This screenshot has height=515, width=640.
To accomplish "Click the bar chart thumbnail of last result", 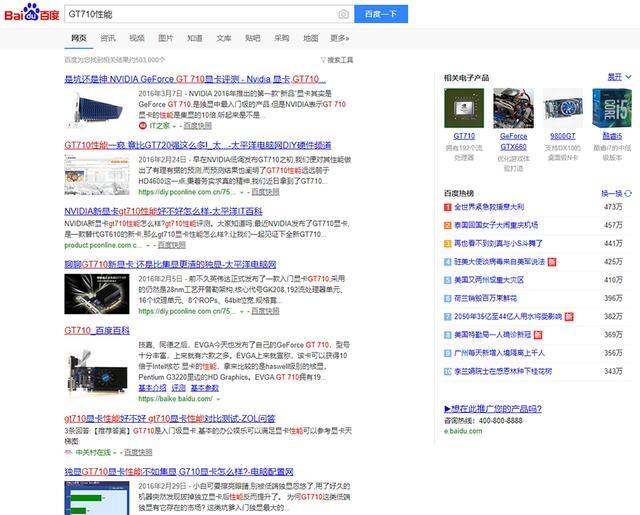I will [97, 498].
